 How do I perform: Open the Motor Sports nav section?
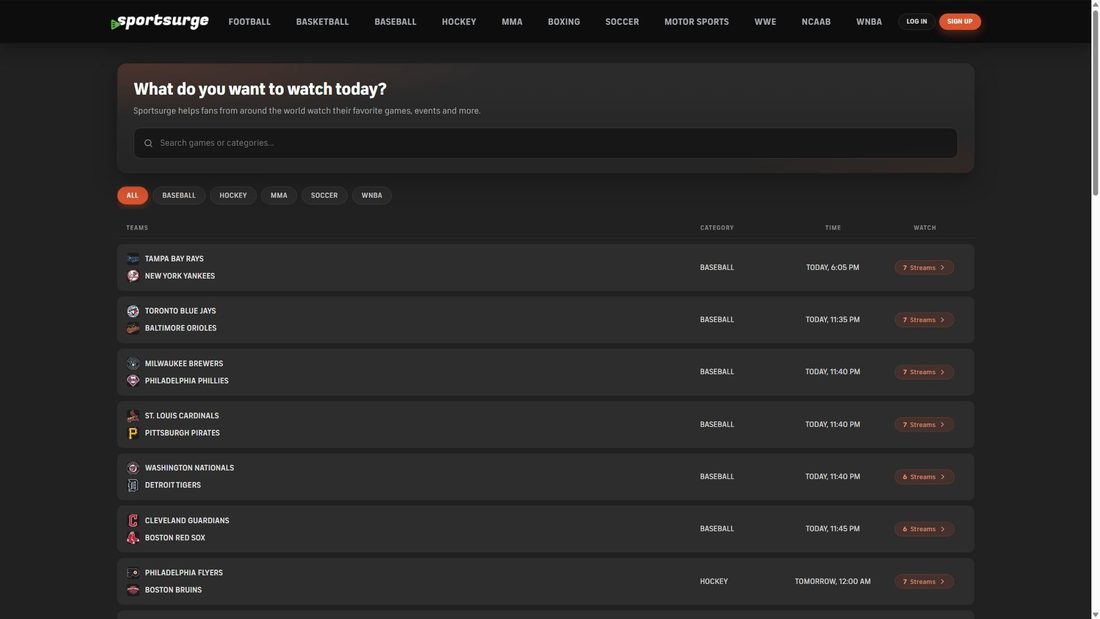(x=696, y=22)
